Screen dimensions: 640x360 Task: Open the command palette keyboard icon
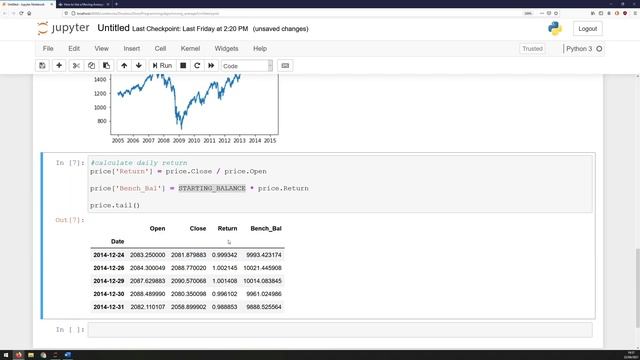pyautogui.click(x=285, y=66)
